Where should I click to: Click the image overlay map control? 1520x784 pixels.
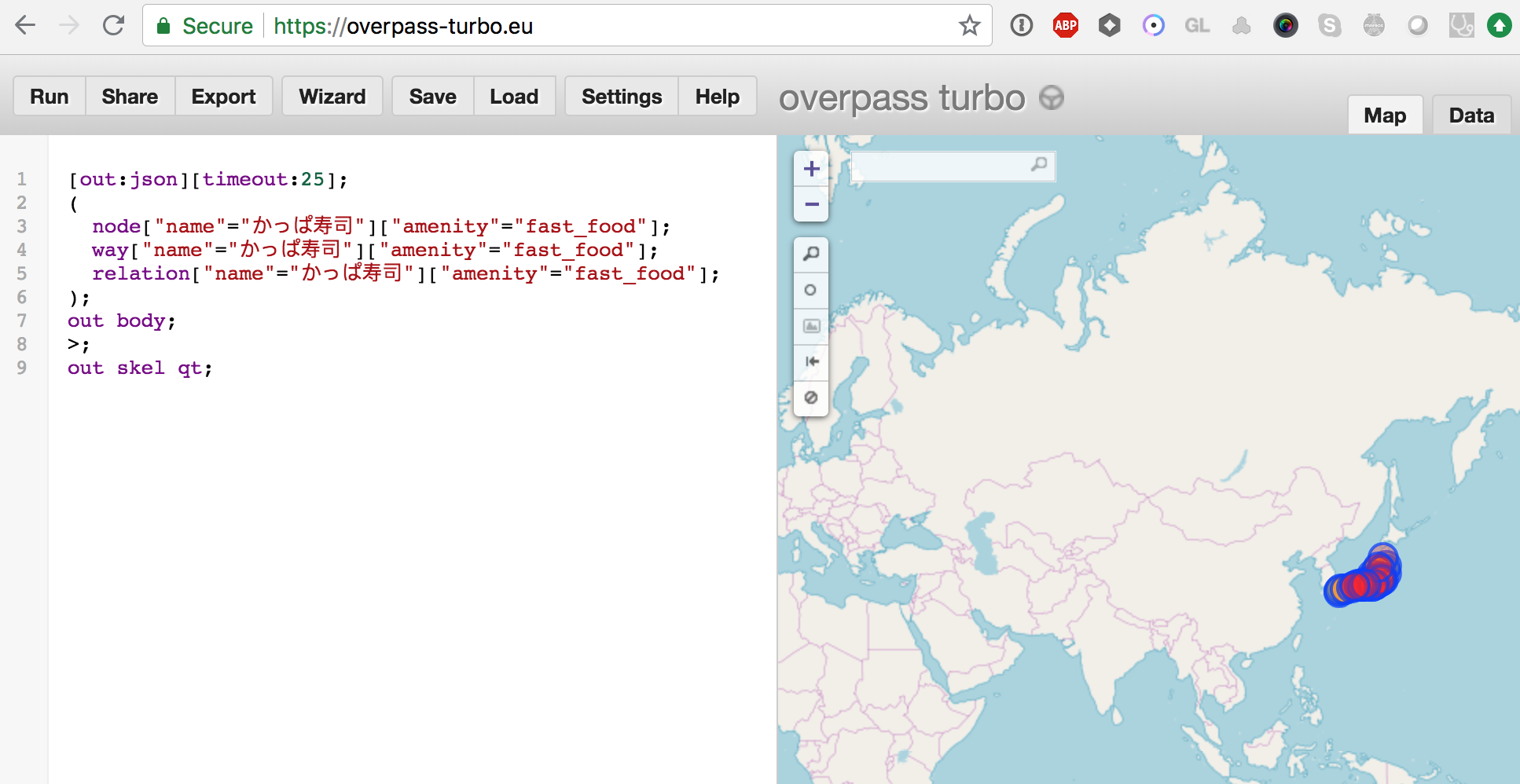coord(811,326)
